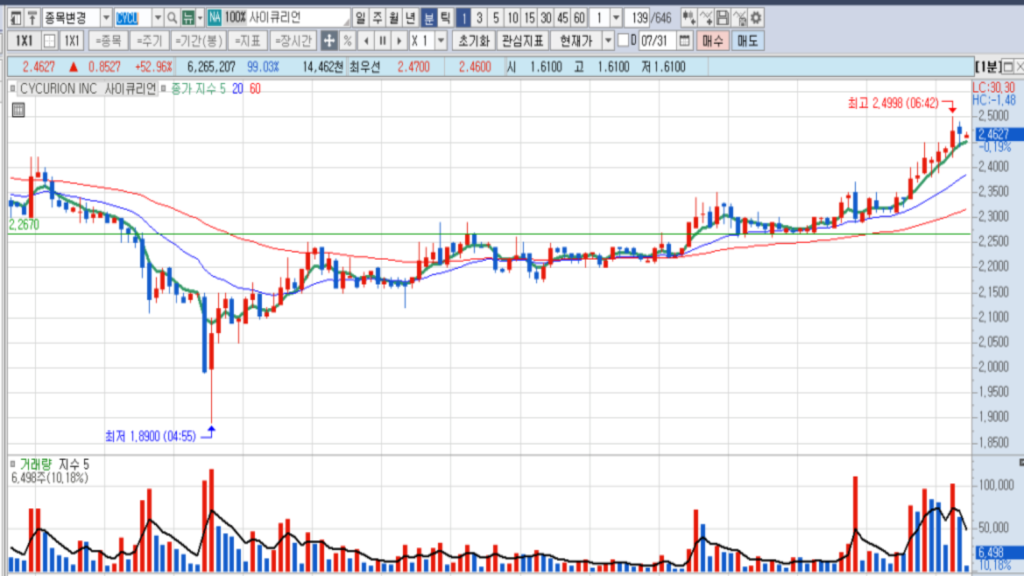The height and width of the screenshot is (576, 1024).
Task: Click the 거래량 legend marker square
Action: click(12, 464)
